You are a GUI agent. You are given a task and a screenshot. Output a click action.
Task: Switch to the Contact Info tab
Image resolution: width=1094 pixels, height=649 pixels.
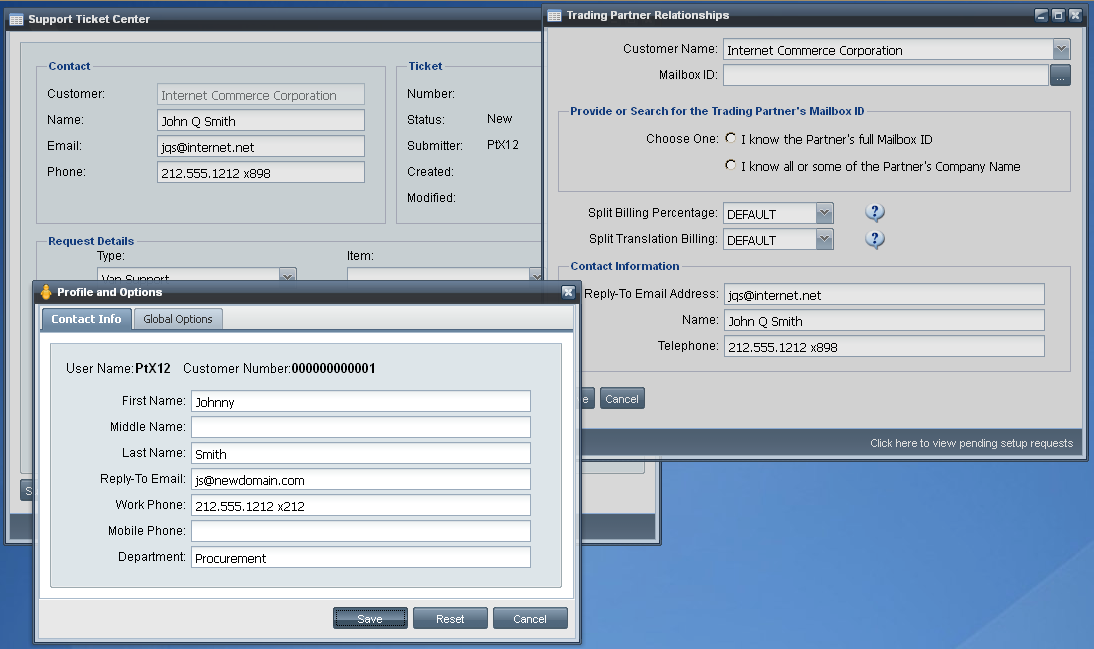click(87, 319)
